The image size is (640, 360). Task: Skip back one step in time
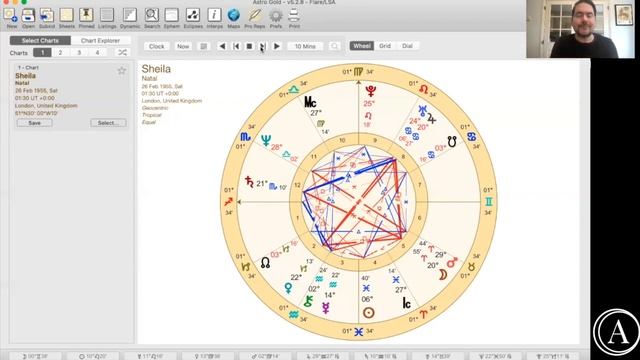coord(236,46)
